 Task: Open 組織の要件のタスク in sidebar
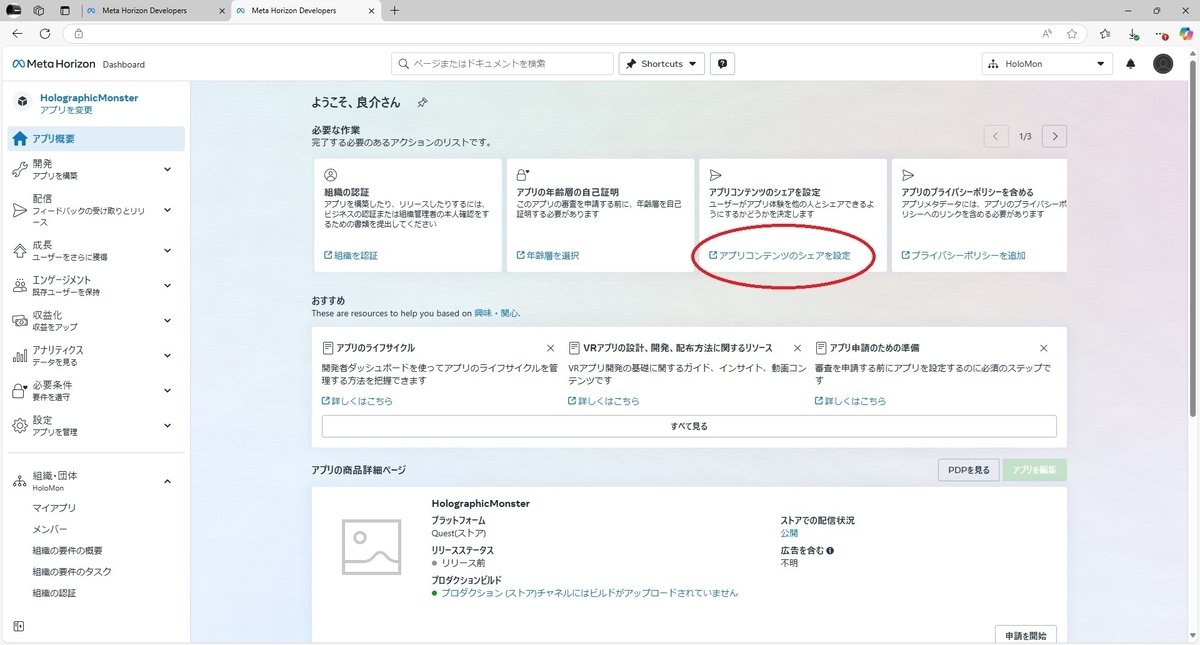click(x=72, y=572)
